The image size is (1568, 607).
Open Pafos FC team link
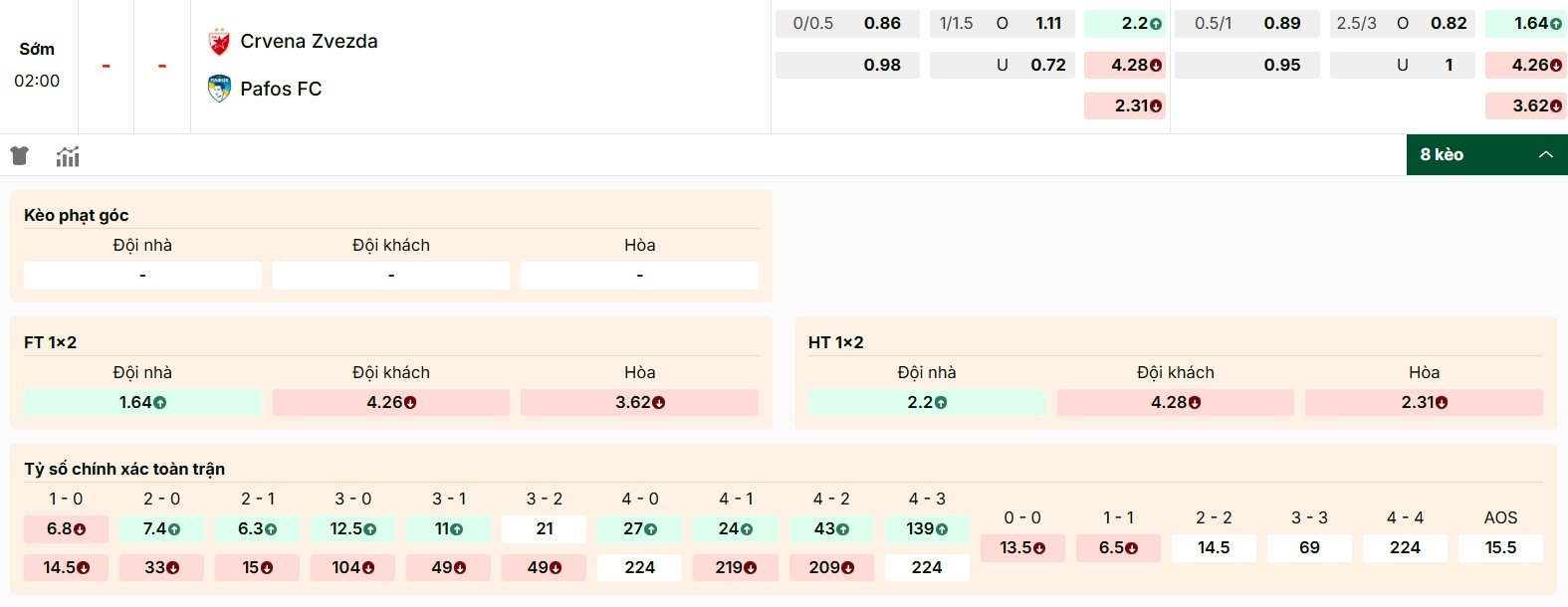(x=281, y=89)
